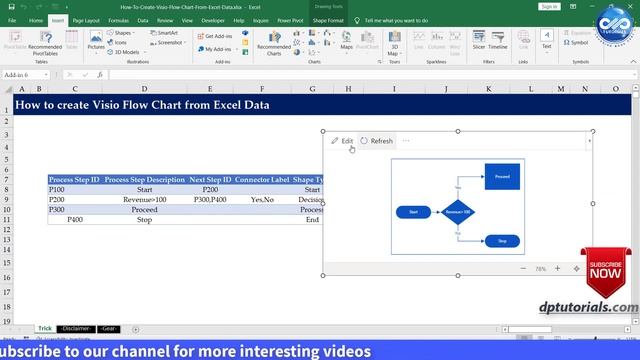Switch to the Home tab

[x=36, y=20]
